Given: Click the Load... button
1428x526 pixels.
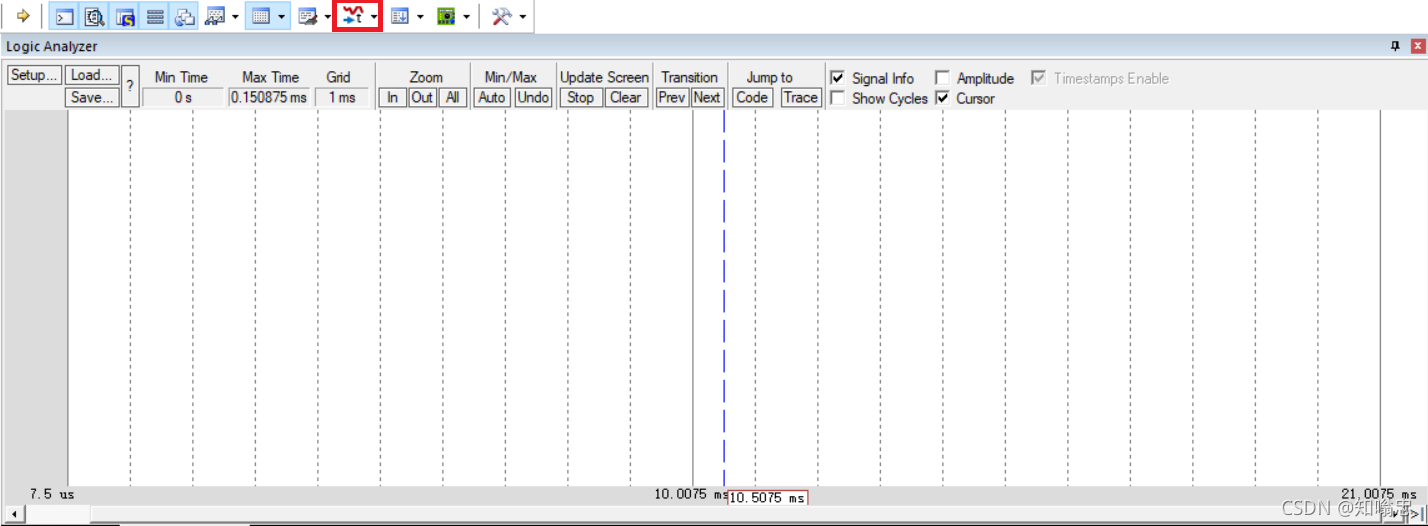Looking at the screenshot, I should 93,75.
